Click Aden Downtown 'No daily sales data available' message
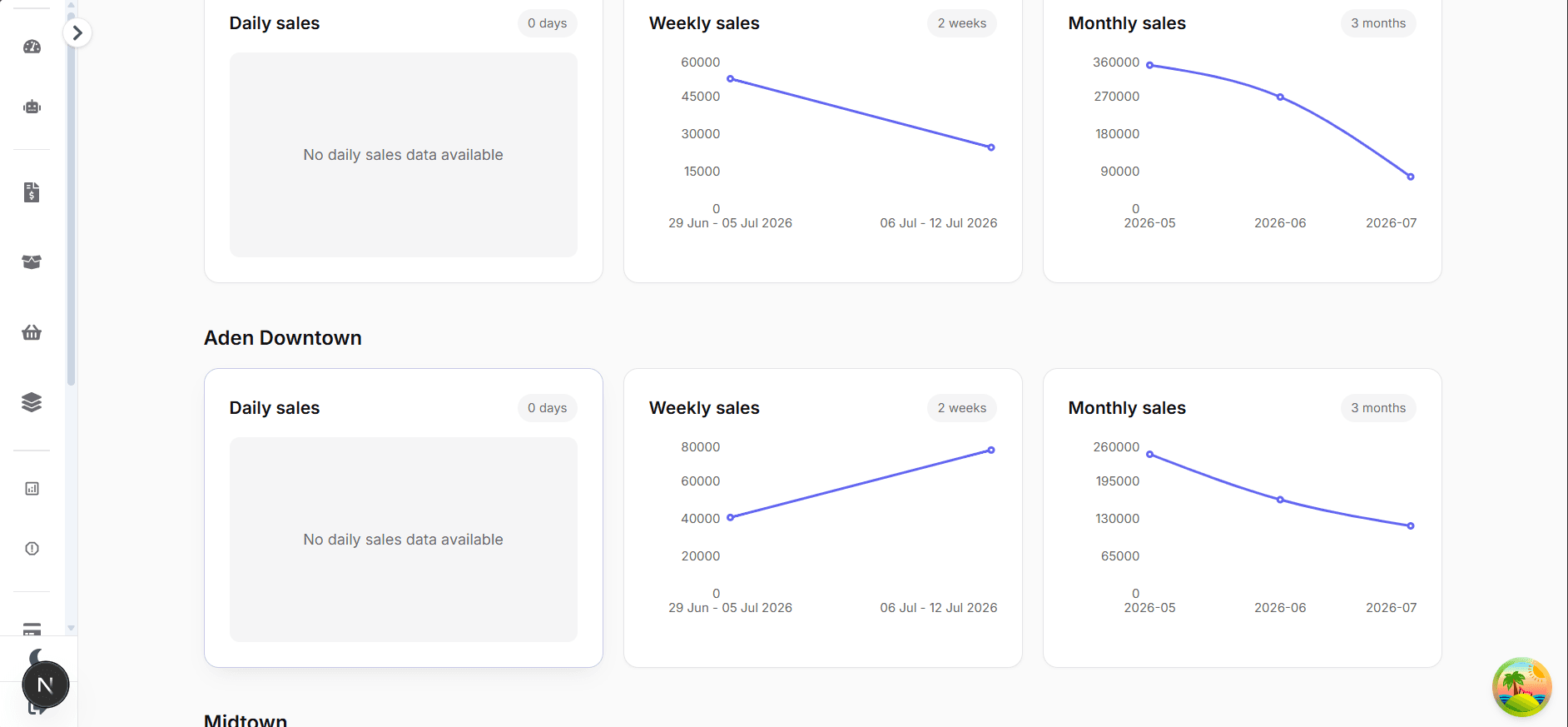Image resolution: width=1568 pixels, height=727 pixels. coord(404,540)
